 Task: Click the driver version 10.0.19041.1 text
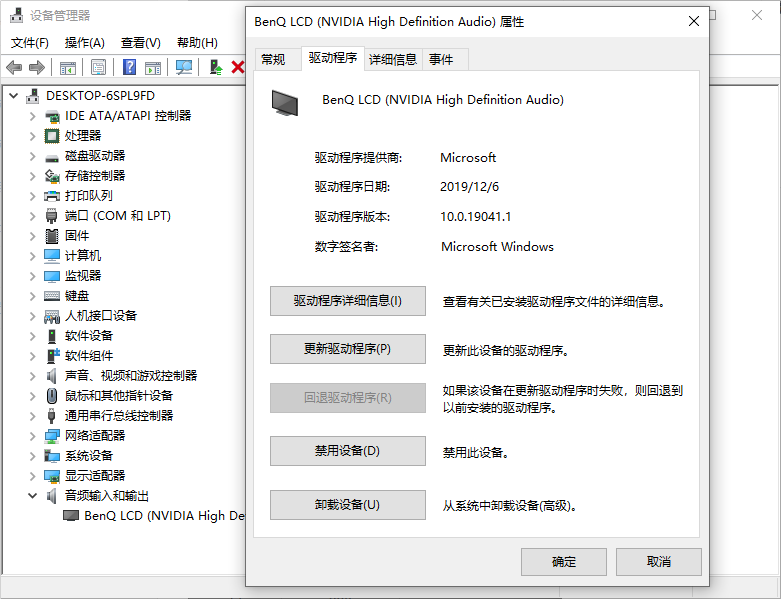coord(476,217)
